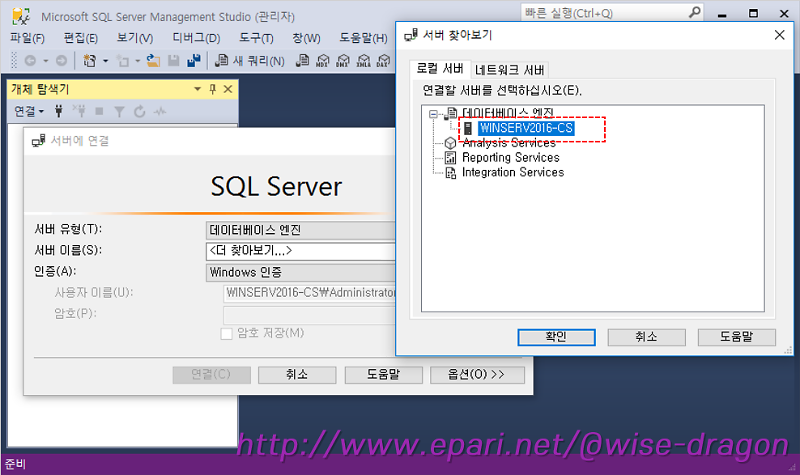Open the 파일(F) menu
The height and width of the screenshot is (475, 800).
point(28,38)
